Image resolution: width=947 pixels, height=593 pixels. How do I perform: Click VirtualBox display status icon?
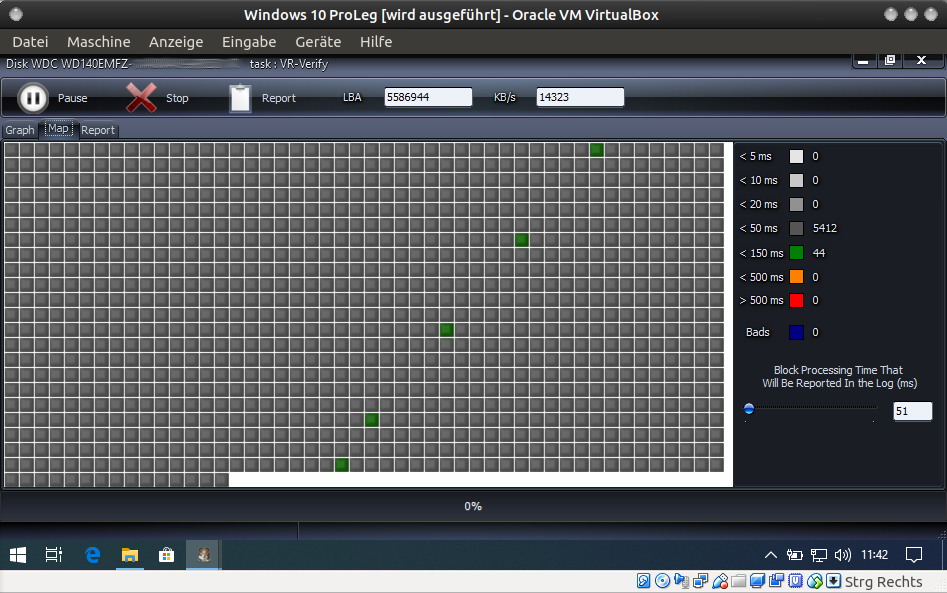757,581
